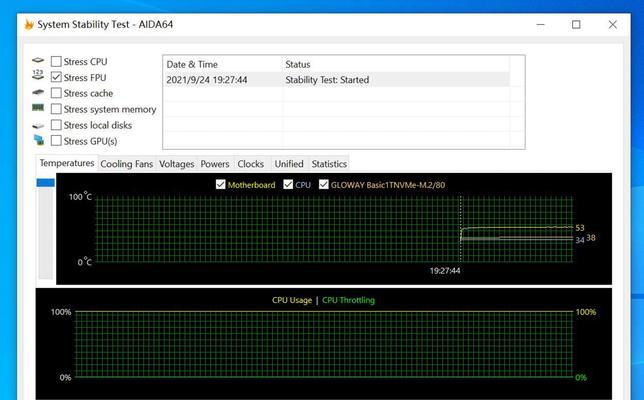The height and width of the screenshot is (400, 644).
Task: Switch to the Cooling Fans tab
Action: pos(126,164)
